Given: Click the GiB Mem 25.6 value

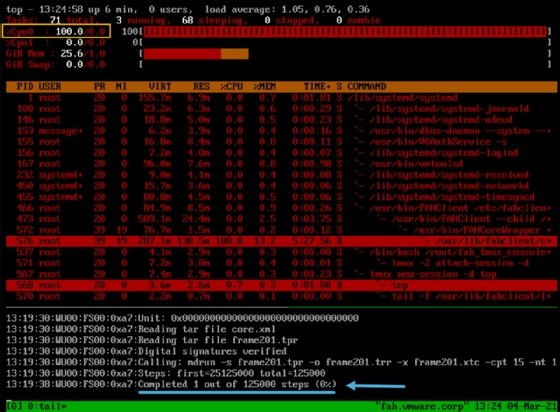Looking at the screenshot, I should (x=71, y=54).
